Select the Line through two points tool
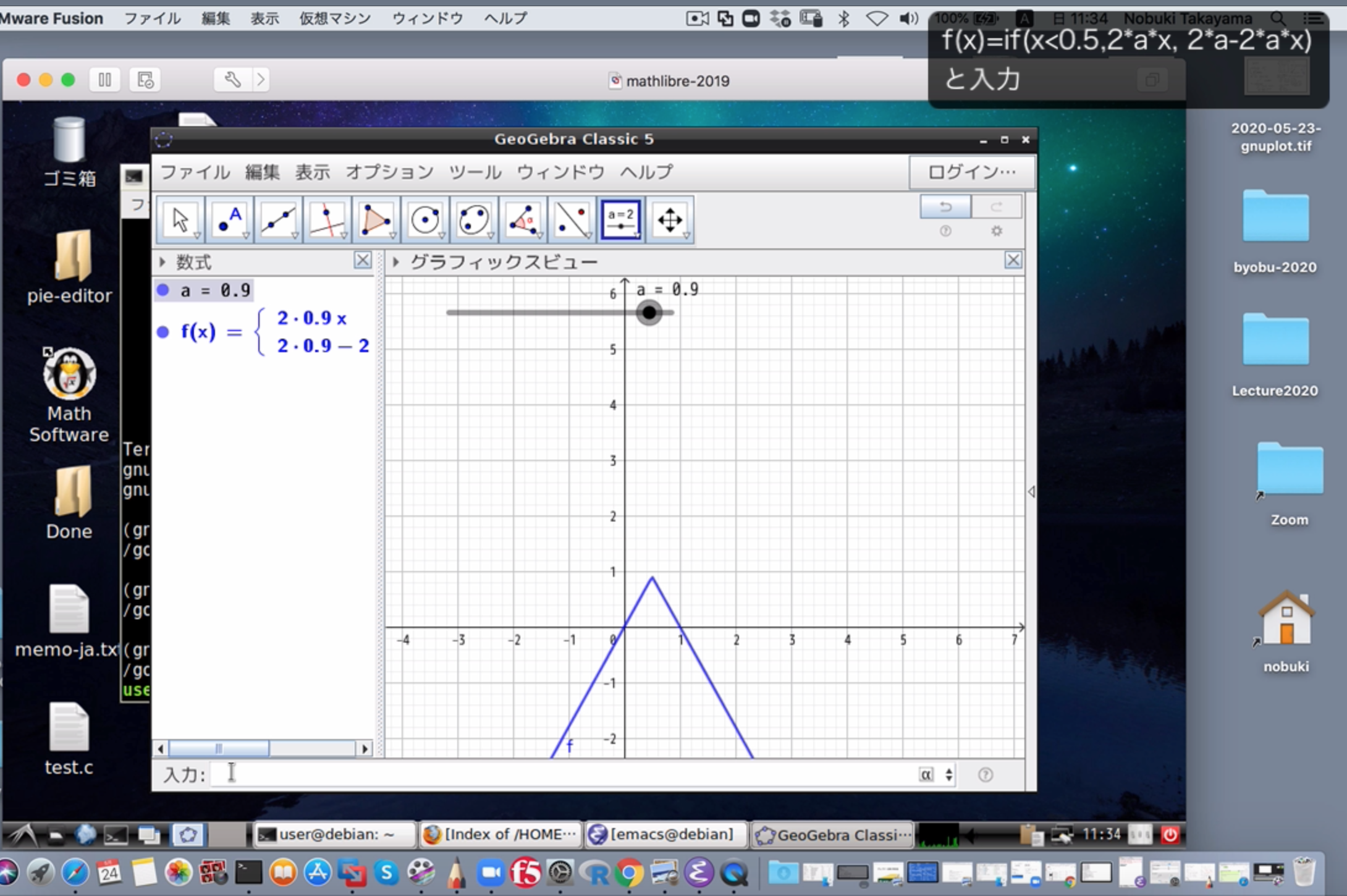 coord(278,220)
